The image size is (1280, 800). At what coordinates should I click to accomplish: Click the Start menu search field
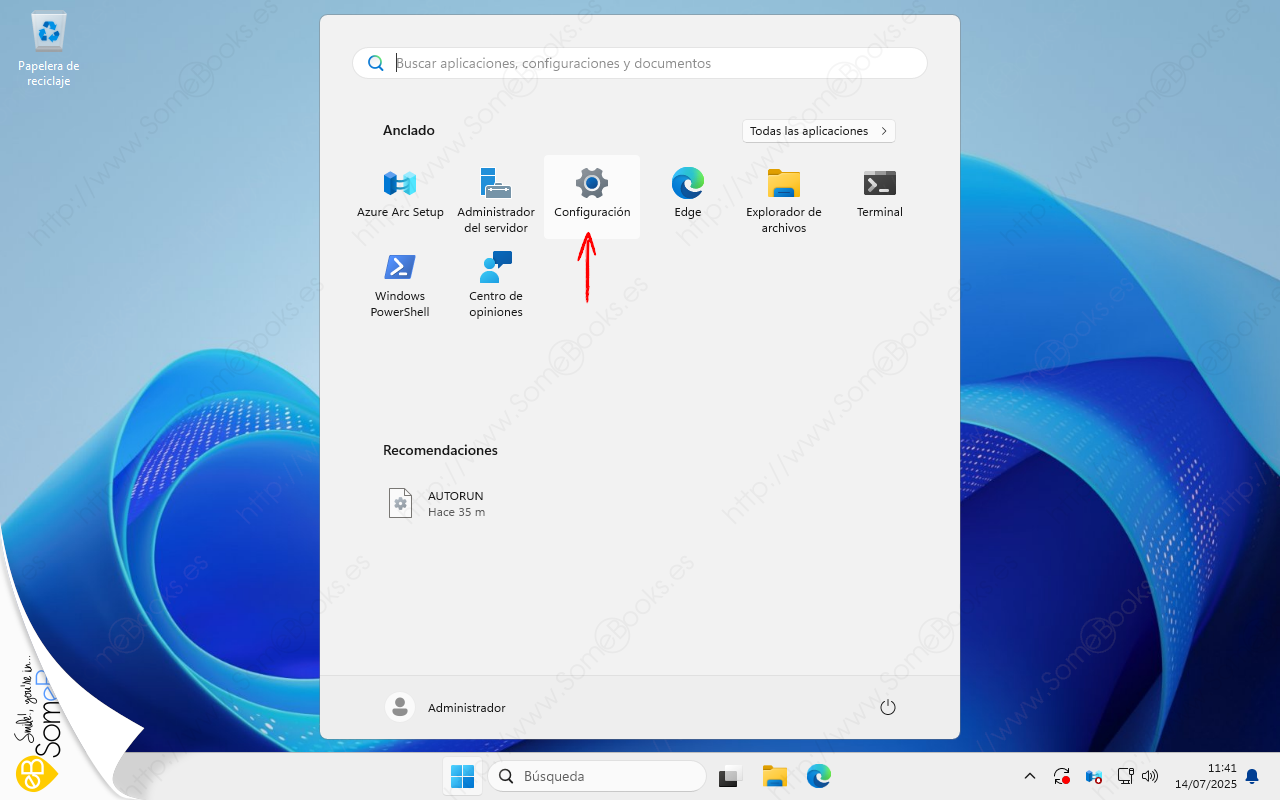point(640,63)
